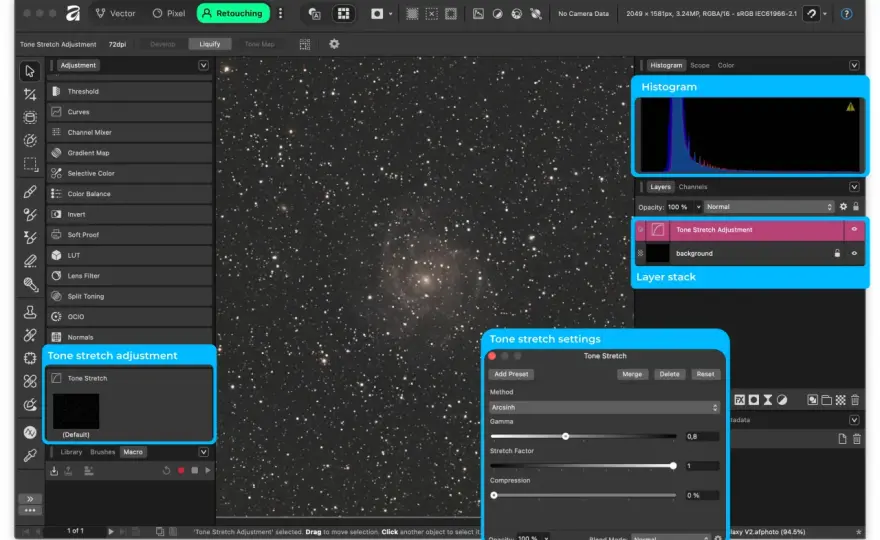Toggle the background layer lock
This screenshot has height=540, width=880.
click(x=837, y=253)
